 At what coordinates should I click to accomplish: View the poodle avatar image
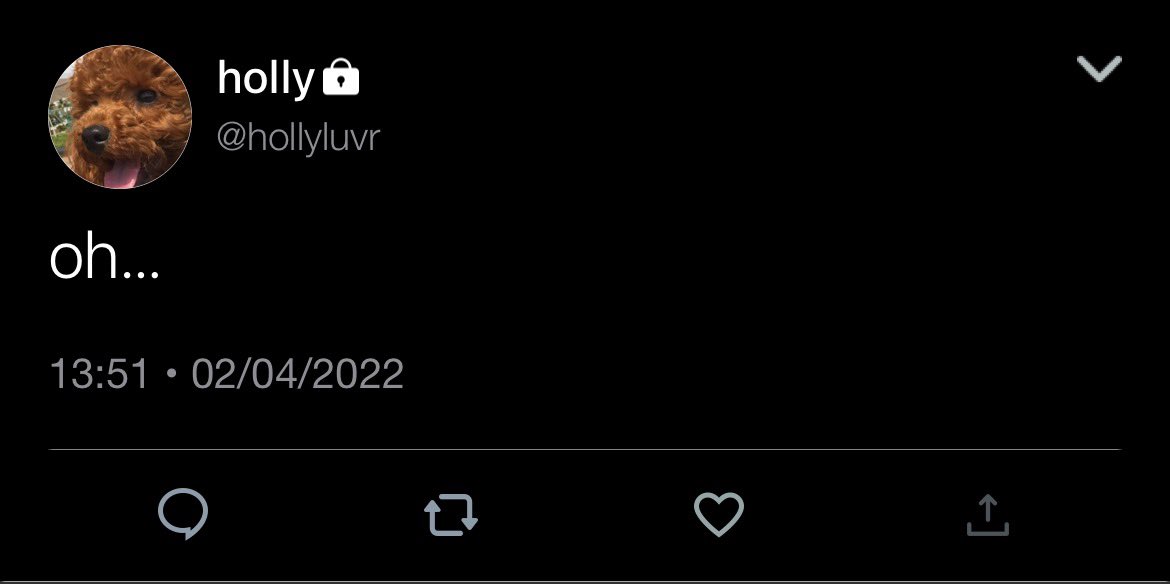point(120,116)
